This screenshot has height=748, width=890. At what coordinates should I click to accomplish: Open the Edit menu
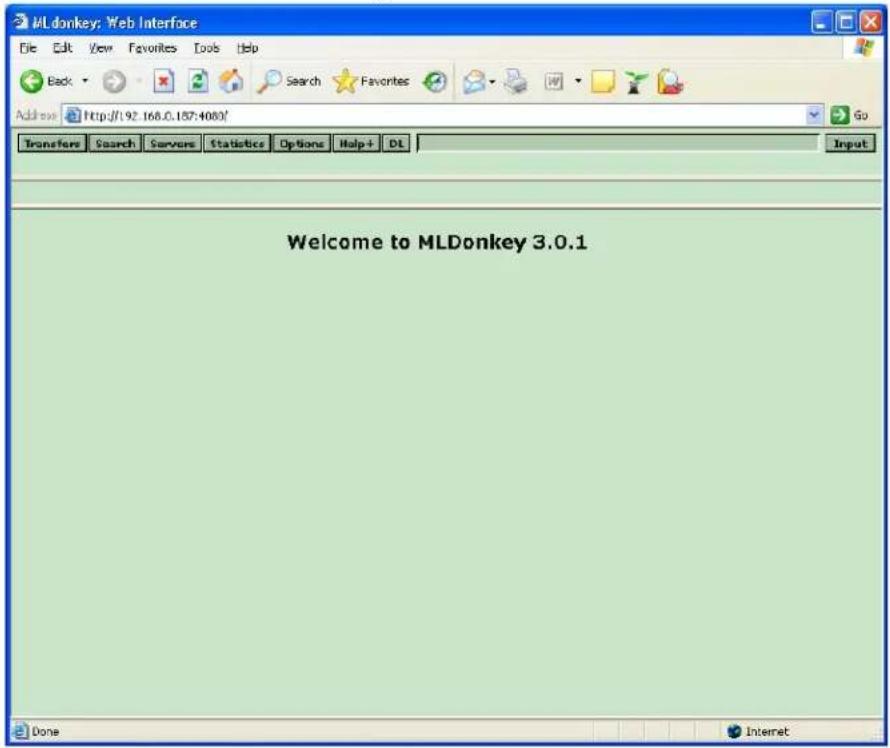tap(62, 48)
